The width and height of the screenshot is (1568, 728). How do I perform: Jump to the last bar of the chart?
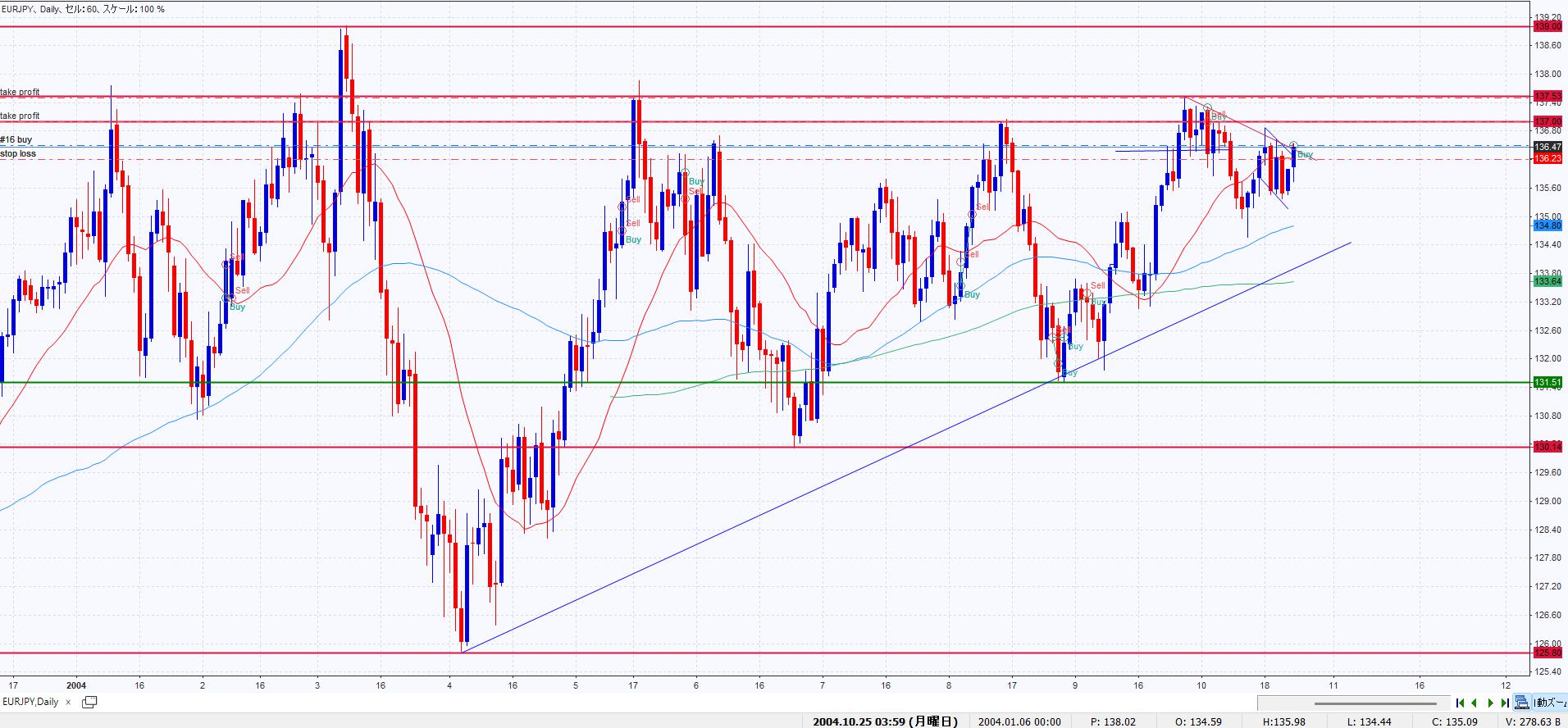(1505, 703)
